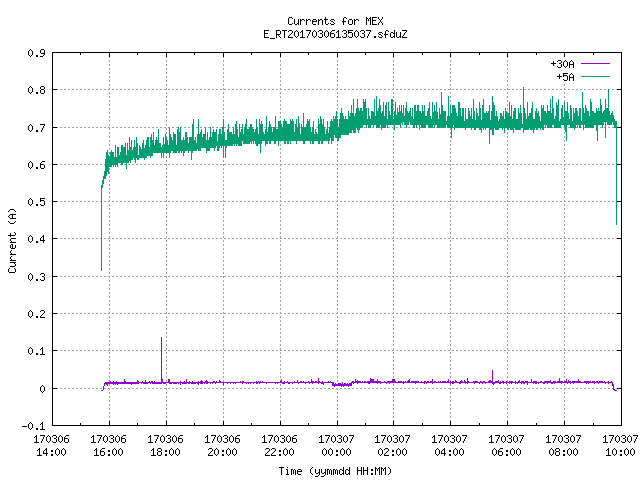Image resolution: width=640 pixels, height=480 pixels.
Task: Click the green +5A dip at plot end
Action: (616, 173)
